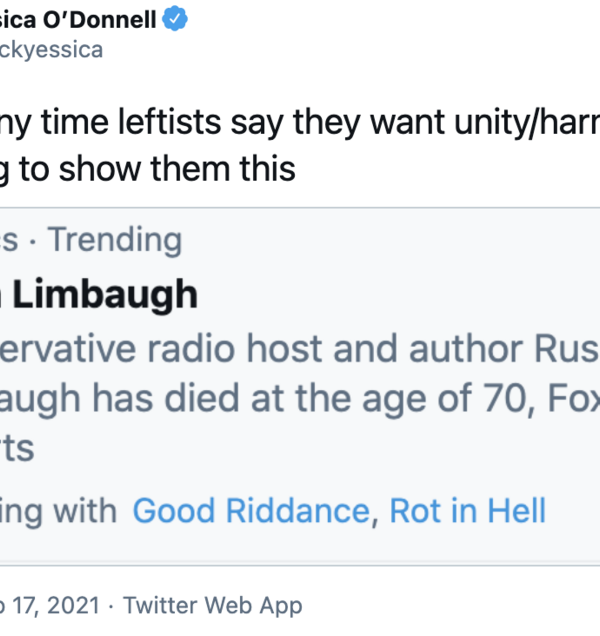Screen dimensions: 600x636
Task: Open the Rot in Hell trending link
Action: click(x=467, y=511)
